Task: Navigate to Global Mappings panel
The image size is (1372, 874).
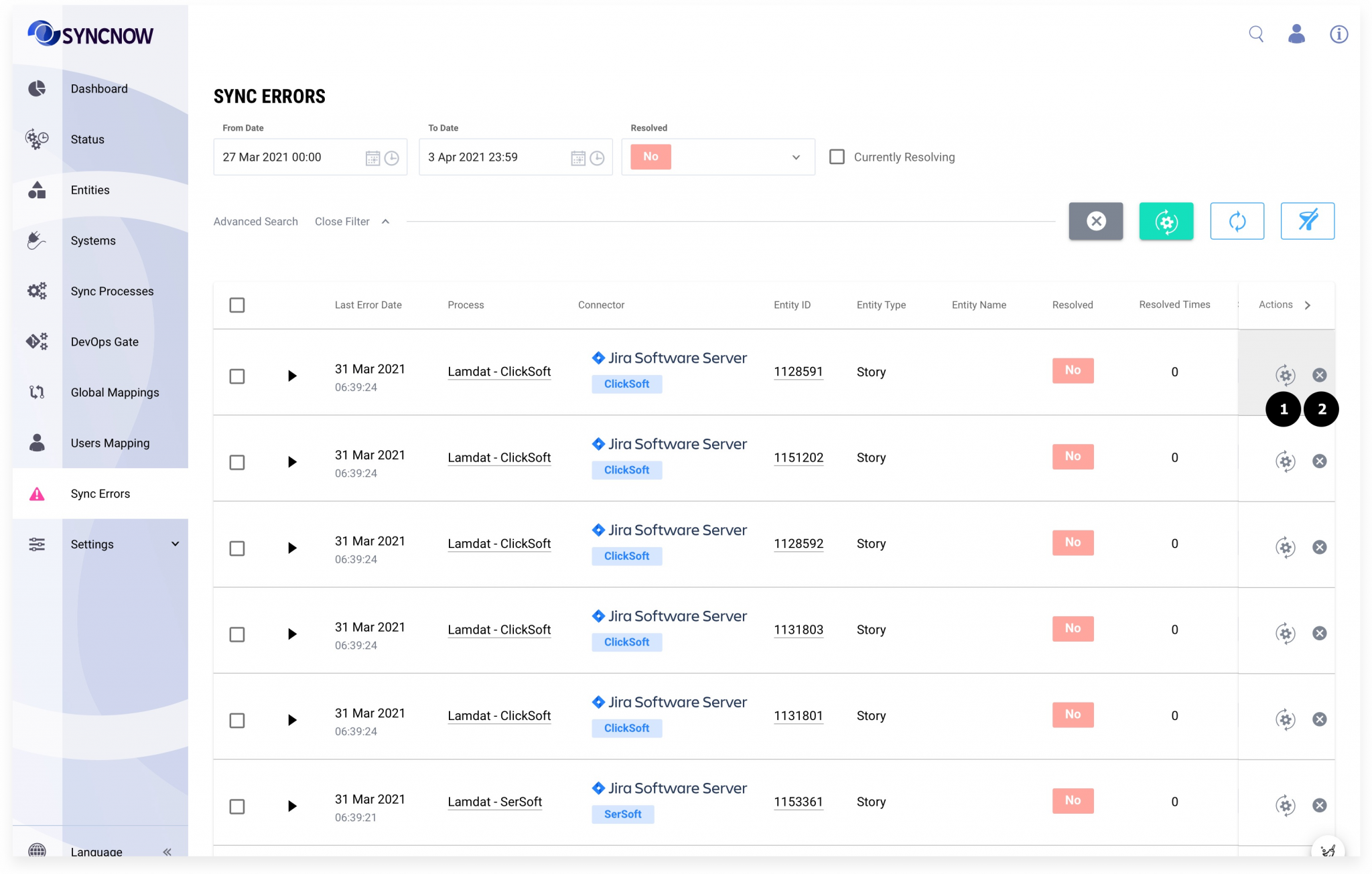Action: point(113,392)
